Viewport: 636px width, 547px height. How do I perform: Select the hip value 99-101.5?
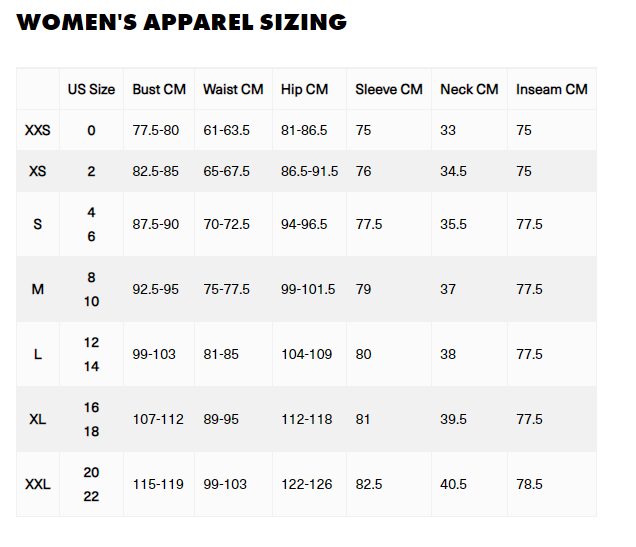pyautogui.click(x=308, y=289)
